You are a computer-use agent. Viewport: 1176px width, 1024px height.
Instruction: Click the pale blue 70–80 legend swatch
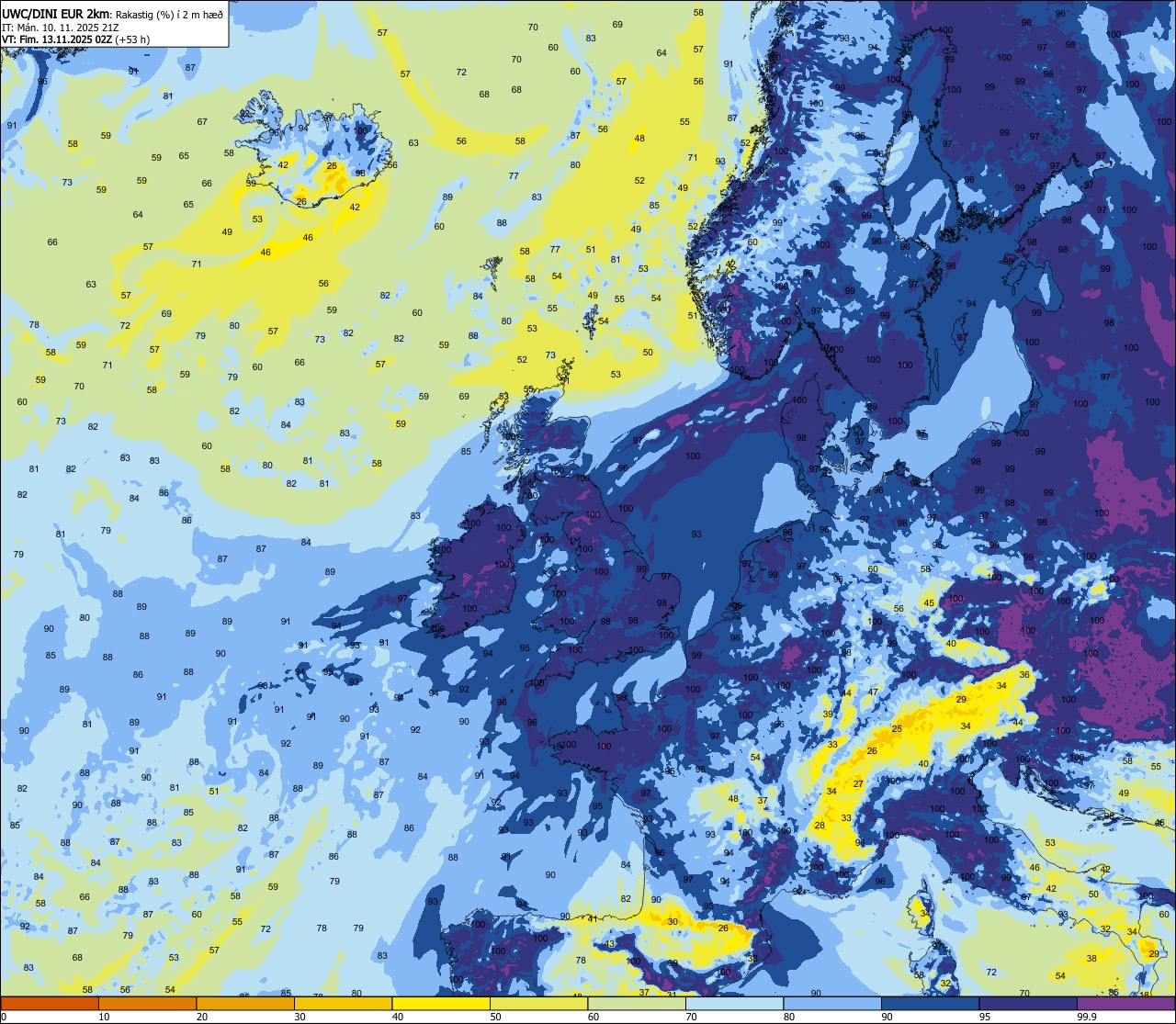pos(734,1003)
